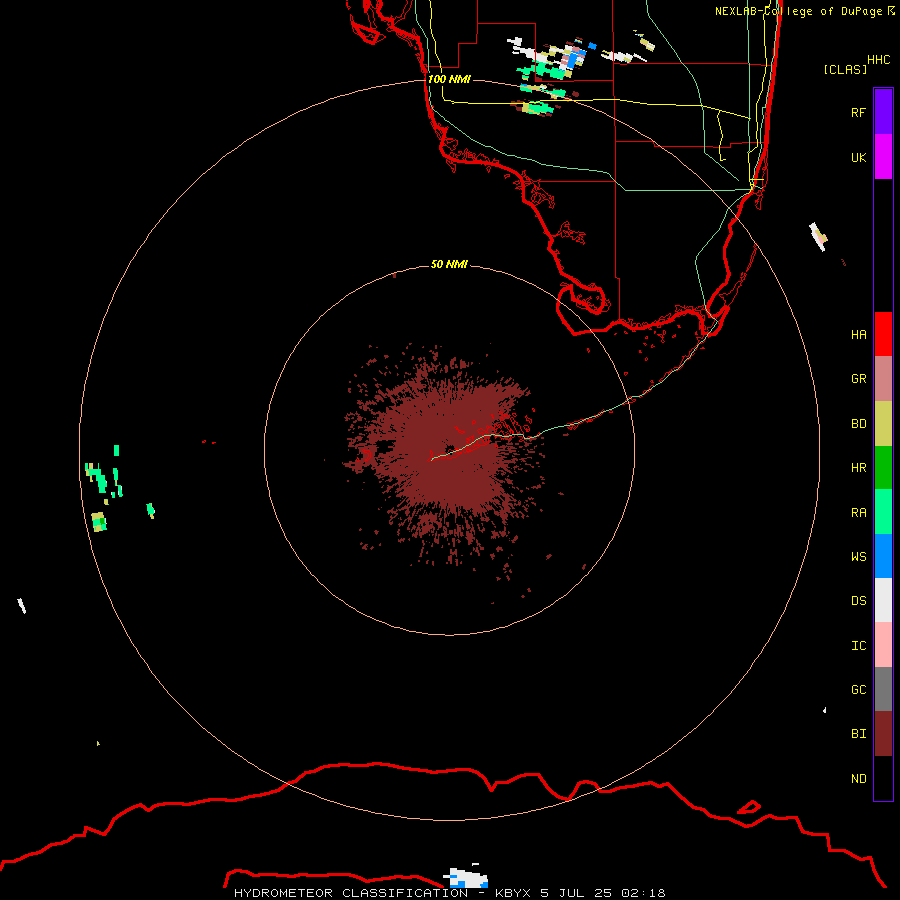900x900 pixels.
Task: Click the RA light green legend swatch
Action: pyautogui.click(x=883, y=512)
